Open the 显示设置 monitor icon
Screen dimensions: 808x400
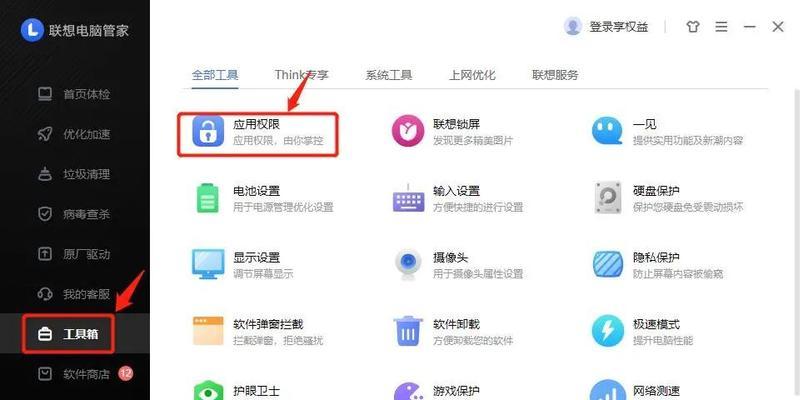(x=208, y=264)
